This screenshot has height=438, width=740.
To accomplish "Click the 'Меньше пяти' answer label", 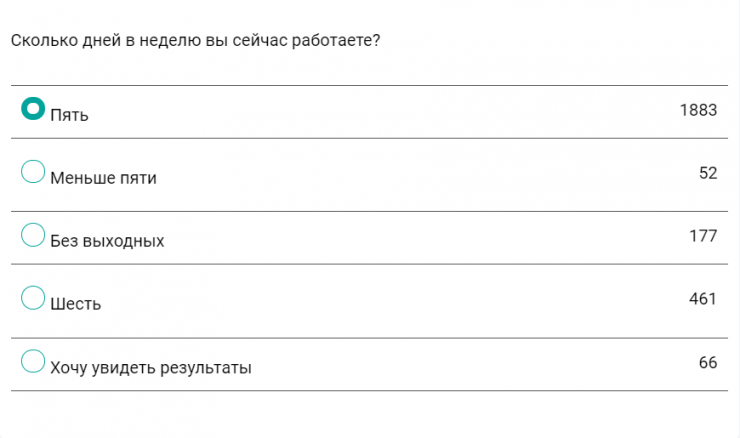I will (103, 178).
